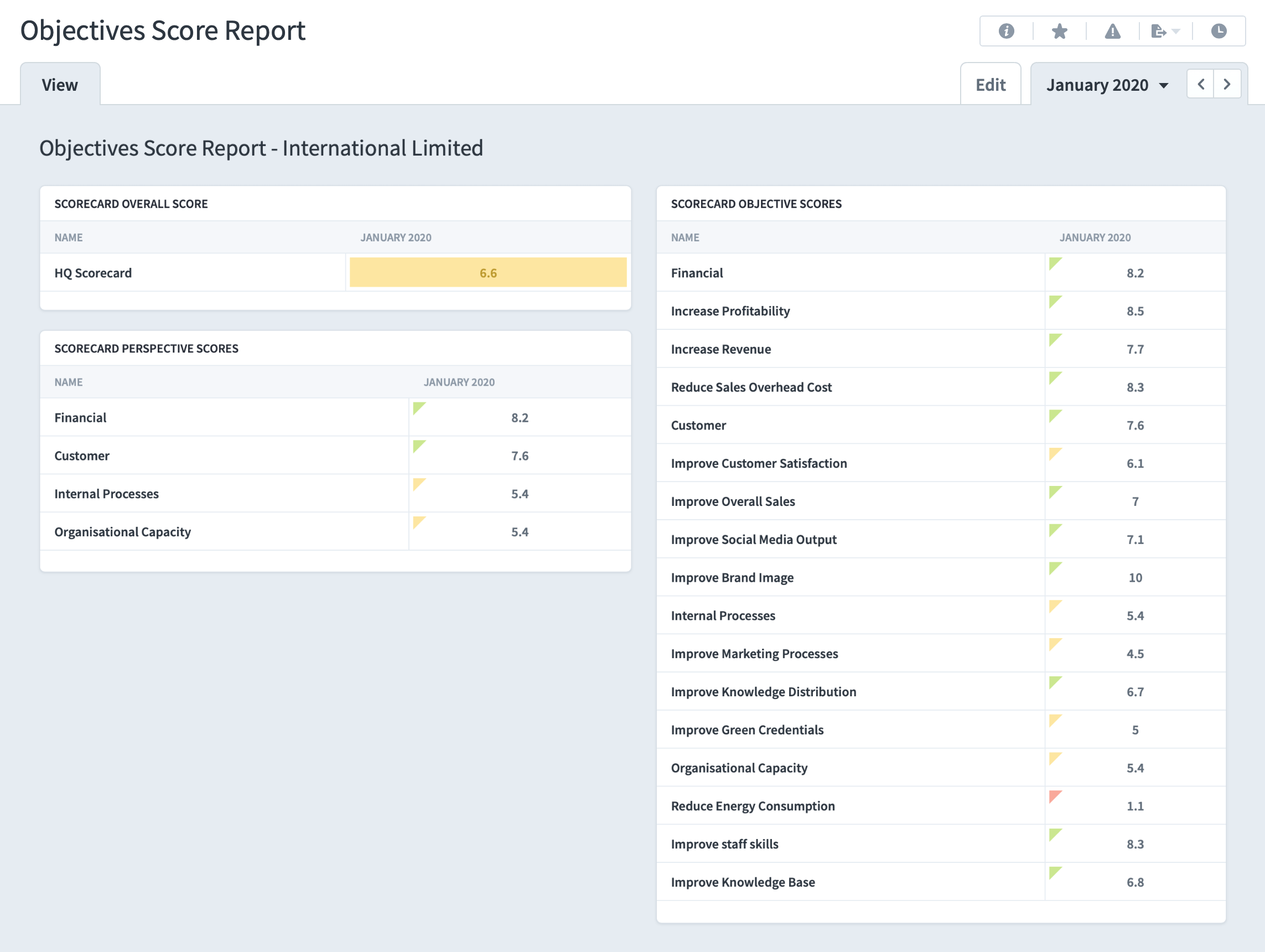This screenshot has height=952, width=1265.
Task: Open the history clock icon
Action: click(1219, 31)
